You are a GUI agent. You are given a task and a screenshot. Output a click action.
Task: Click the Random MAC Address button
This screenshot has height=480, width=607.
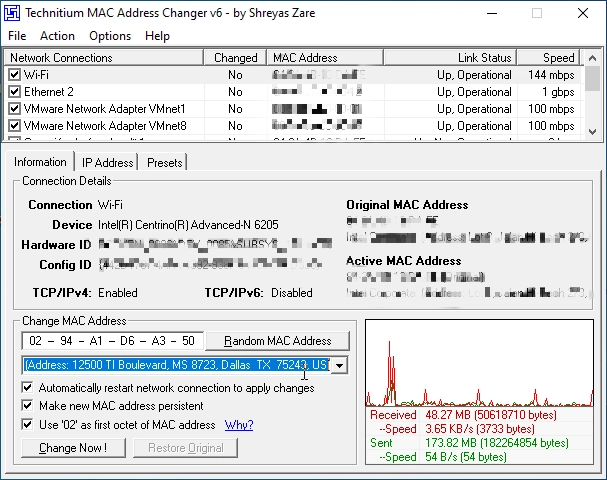point(278,341)
